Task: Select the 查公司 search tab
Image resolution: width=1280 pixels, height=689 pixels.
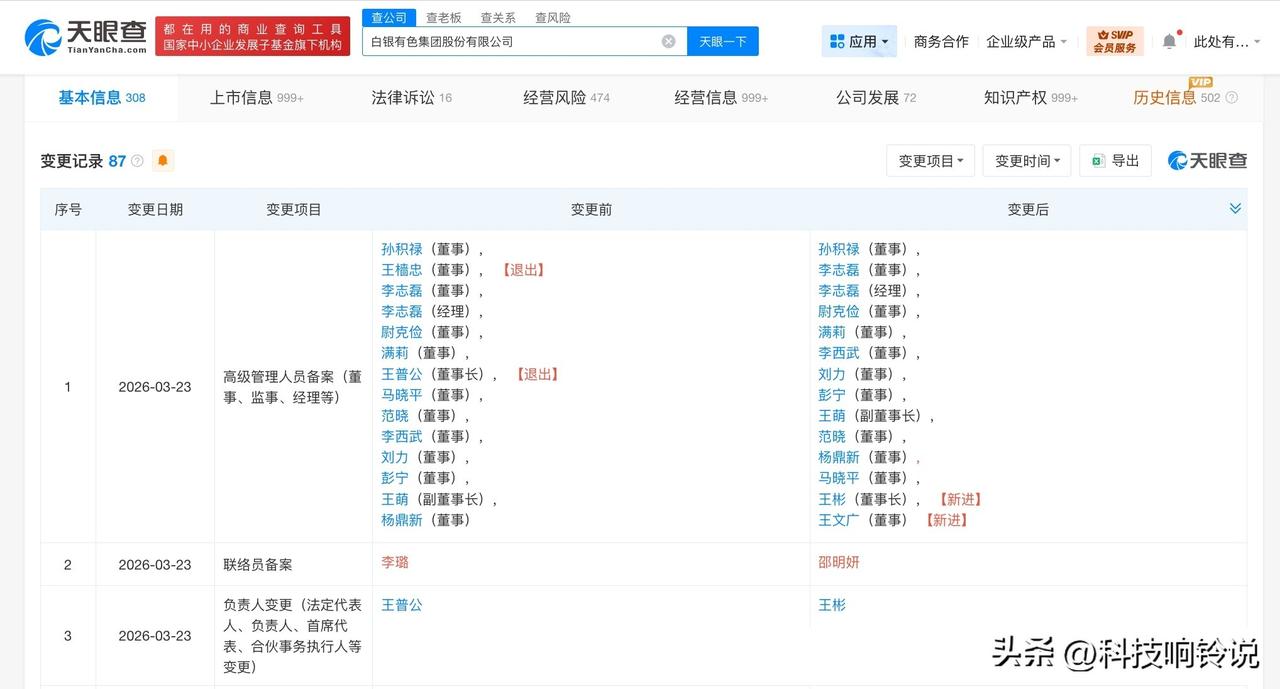Action: coord(389,18)
